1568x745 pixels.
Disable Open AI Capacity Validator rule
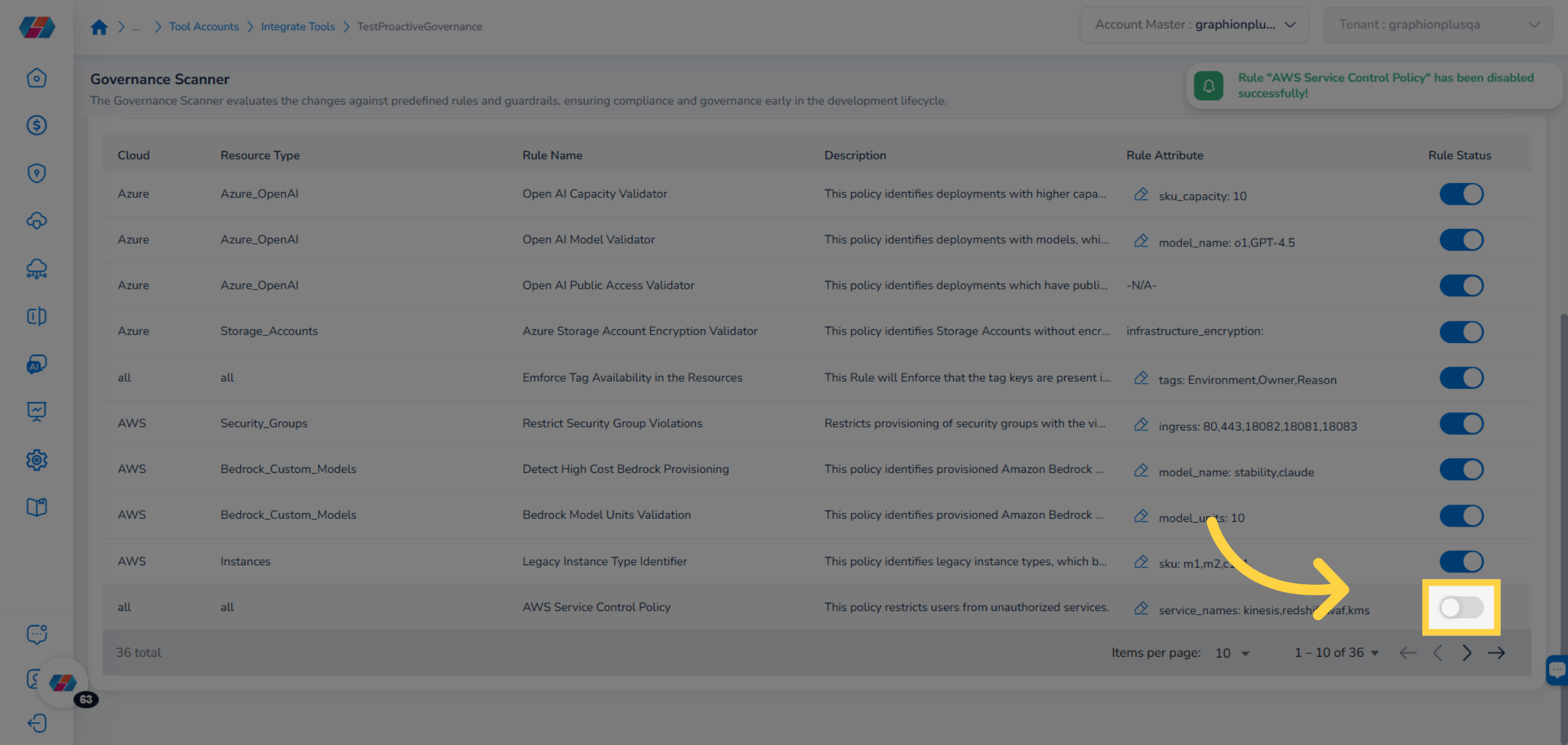point(1462,194)
